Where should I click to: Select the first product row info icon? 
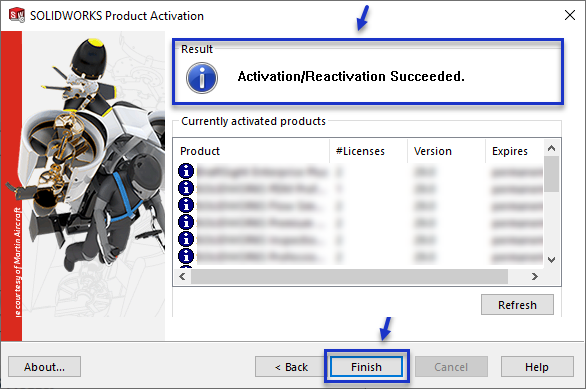point(186,171)
